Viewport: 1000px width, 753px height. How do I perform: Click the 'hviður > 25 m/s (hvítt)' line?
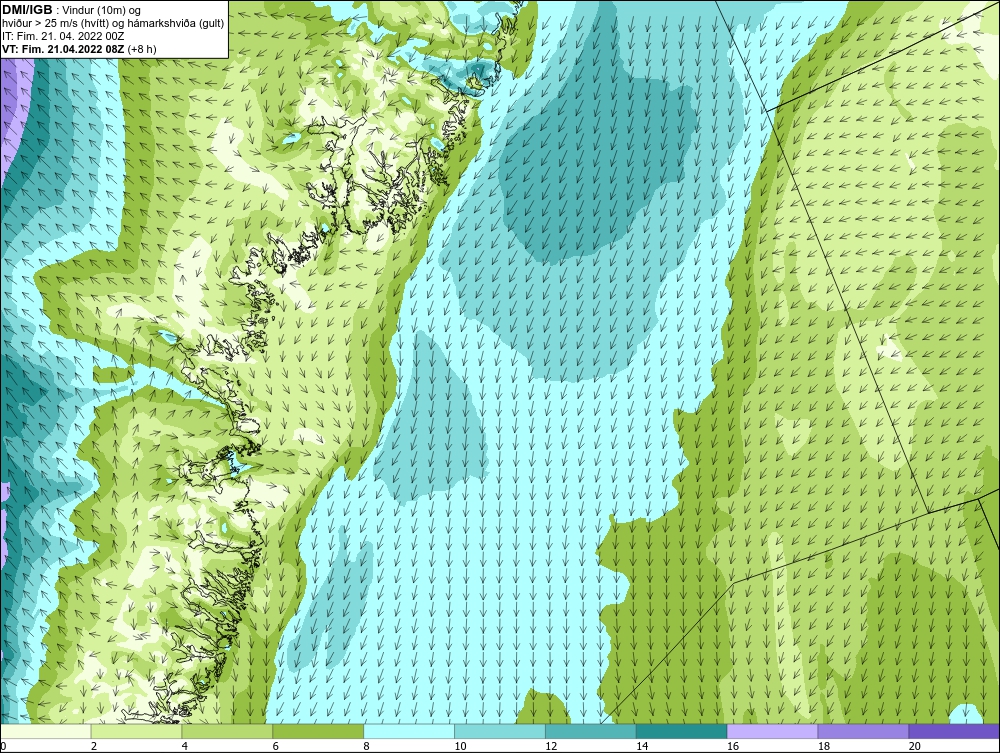tap(114, 24)
